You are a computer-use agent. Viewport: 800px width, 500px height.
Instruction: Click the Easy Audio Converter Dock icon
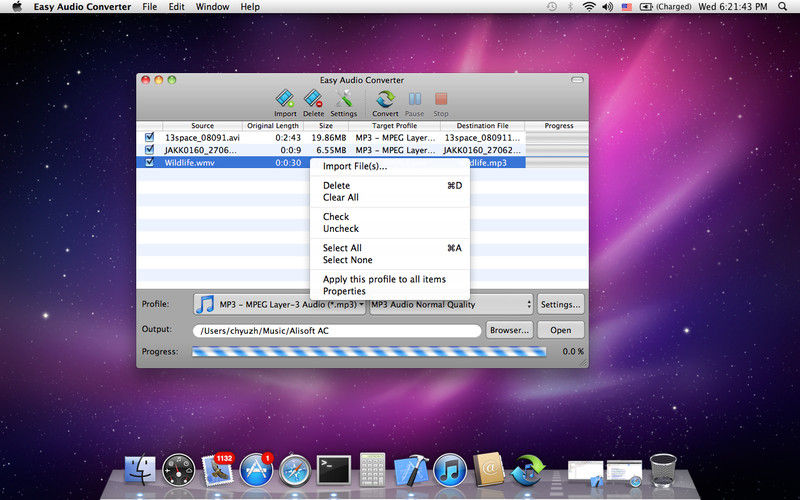click(x=528, y=470)
